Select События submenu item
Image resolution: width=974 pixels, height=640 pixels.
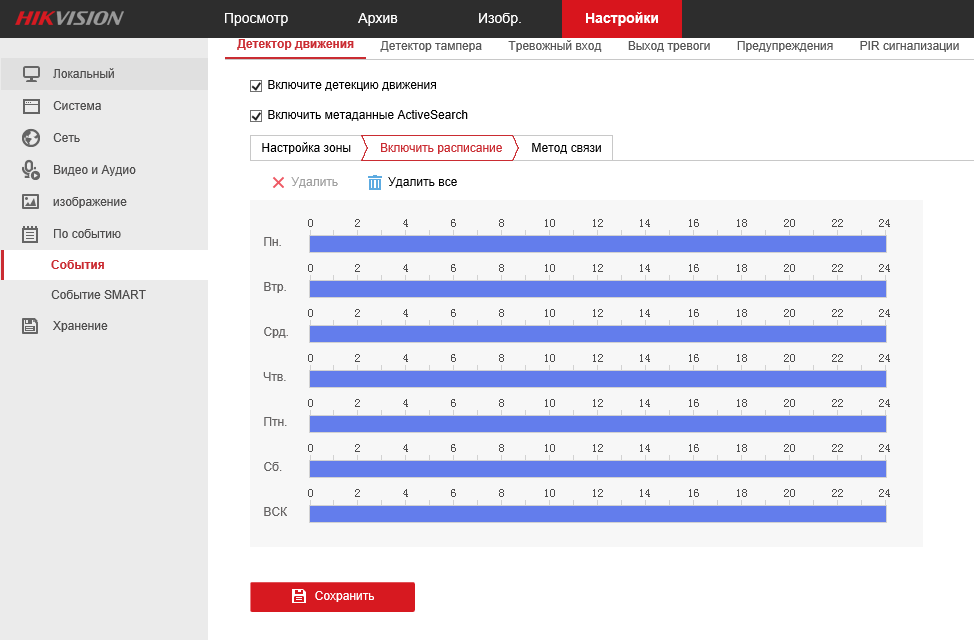tap(104, 265)
